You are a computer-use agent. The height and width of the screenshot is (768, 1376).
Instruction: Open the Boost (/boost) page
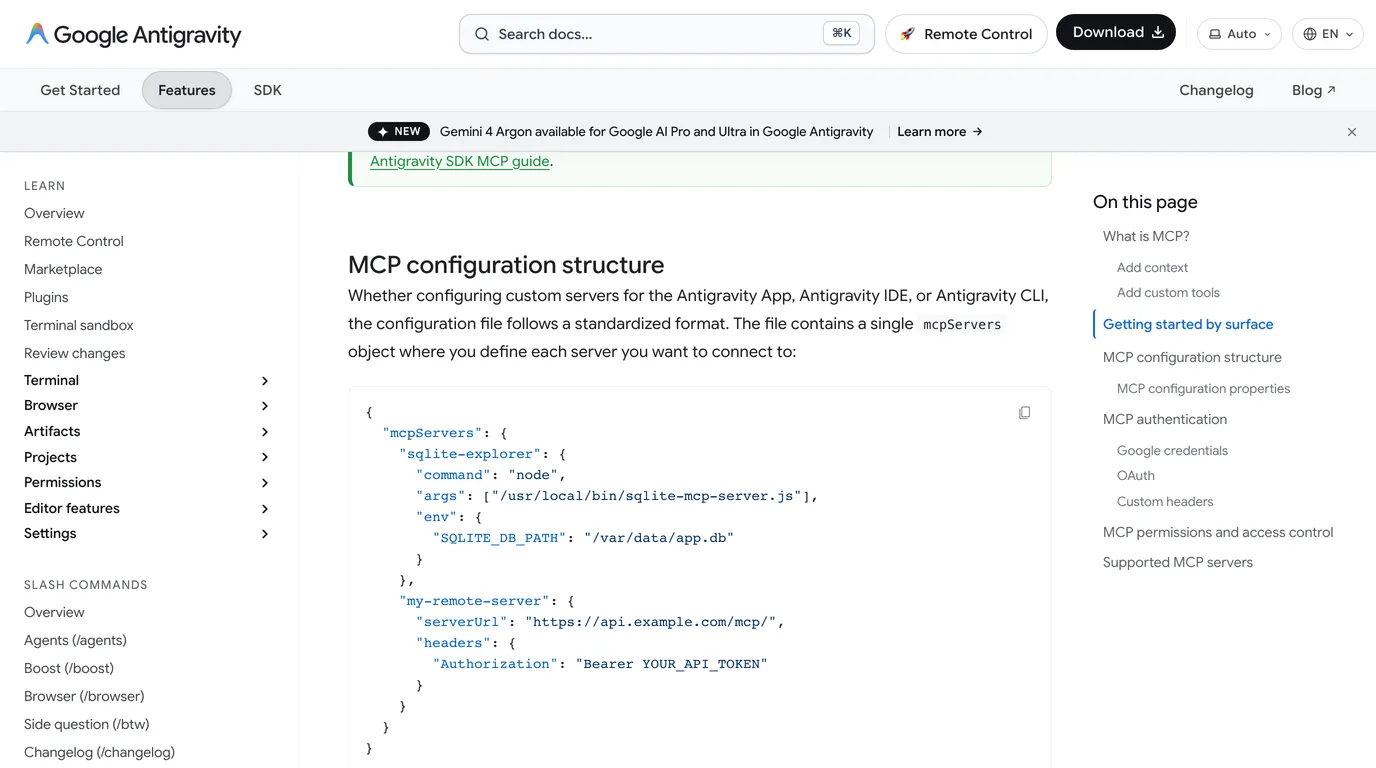[69, 668]
